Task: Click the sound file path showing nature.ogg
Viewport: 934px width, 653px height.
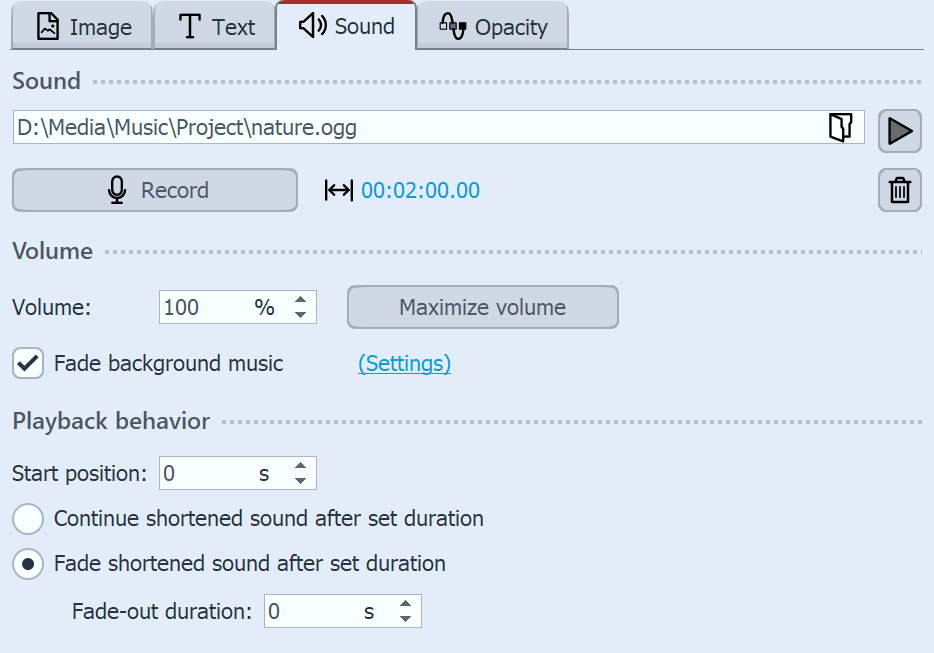Action: (x=400, y=127)
